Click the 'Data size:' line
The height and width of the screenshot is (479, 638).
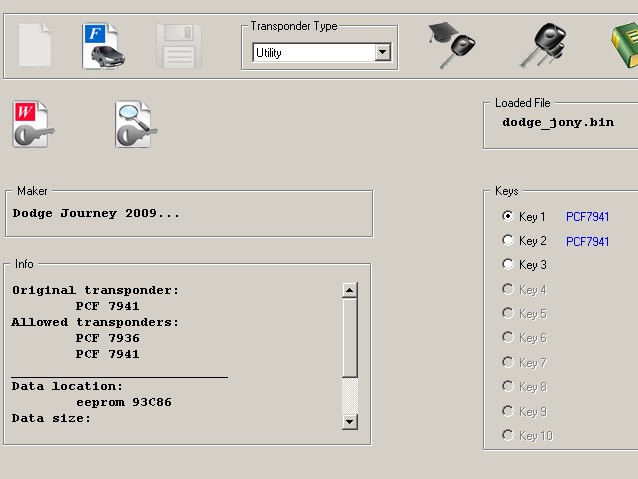pyautogui.click(x=51, y=418)
